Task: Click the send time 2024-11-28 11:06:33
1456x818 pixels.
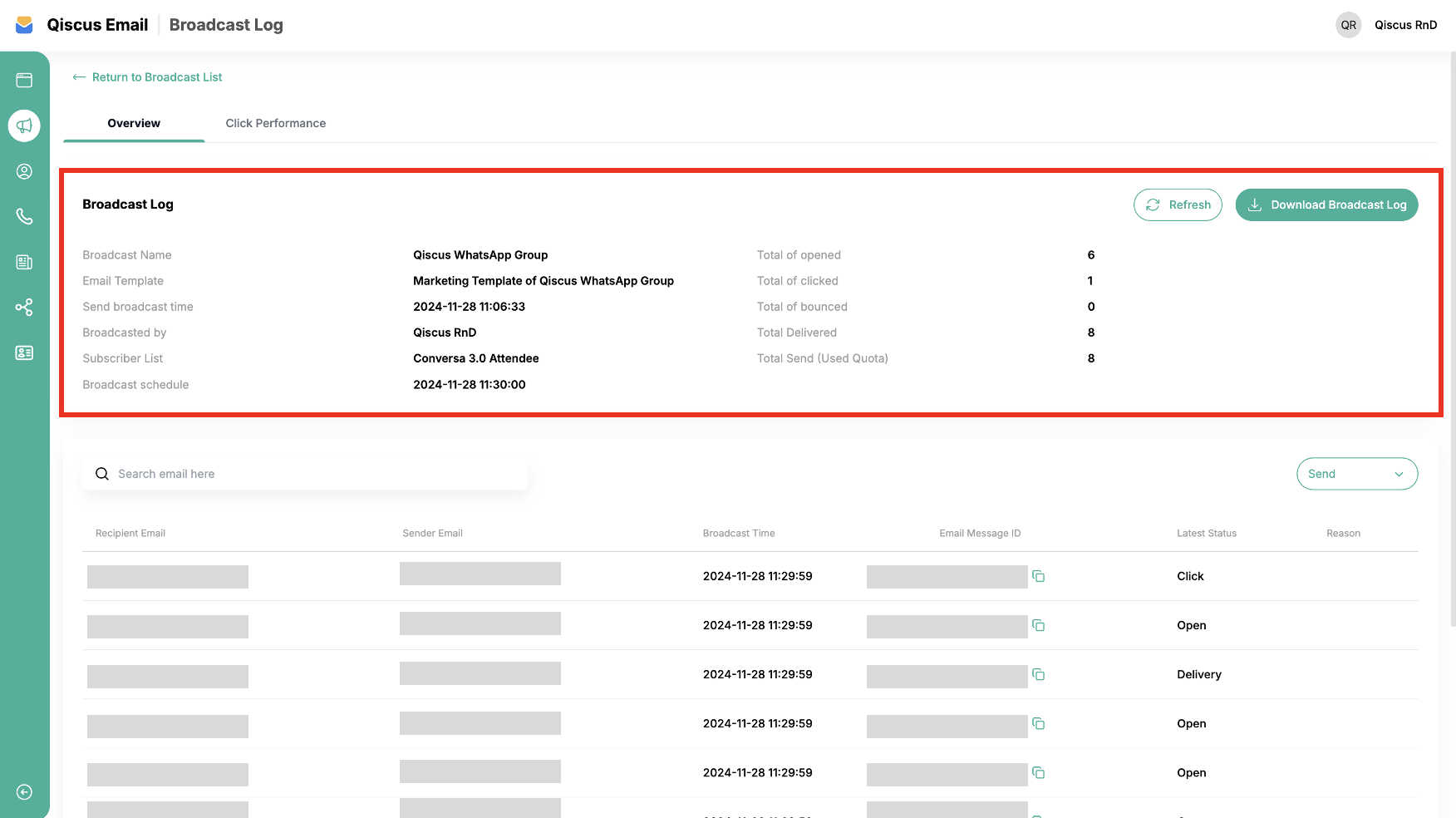Action: coord(469,307)
